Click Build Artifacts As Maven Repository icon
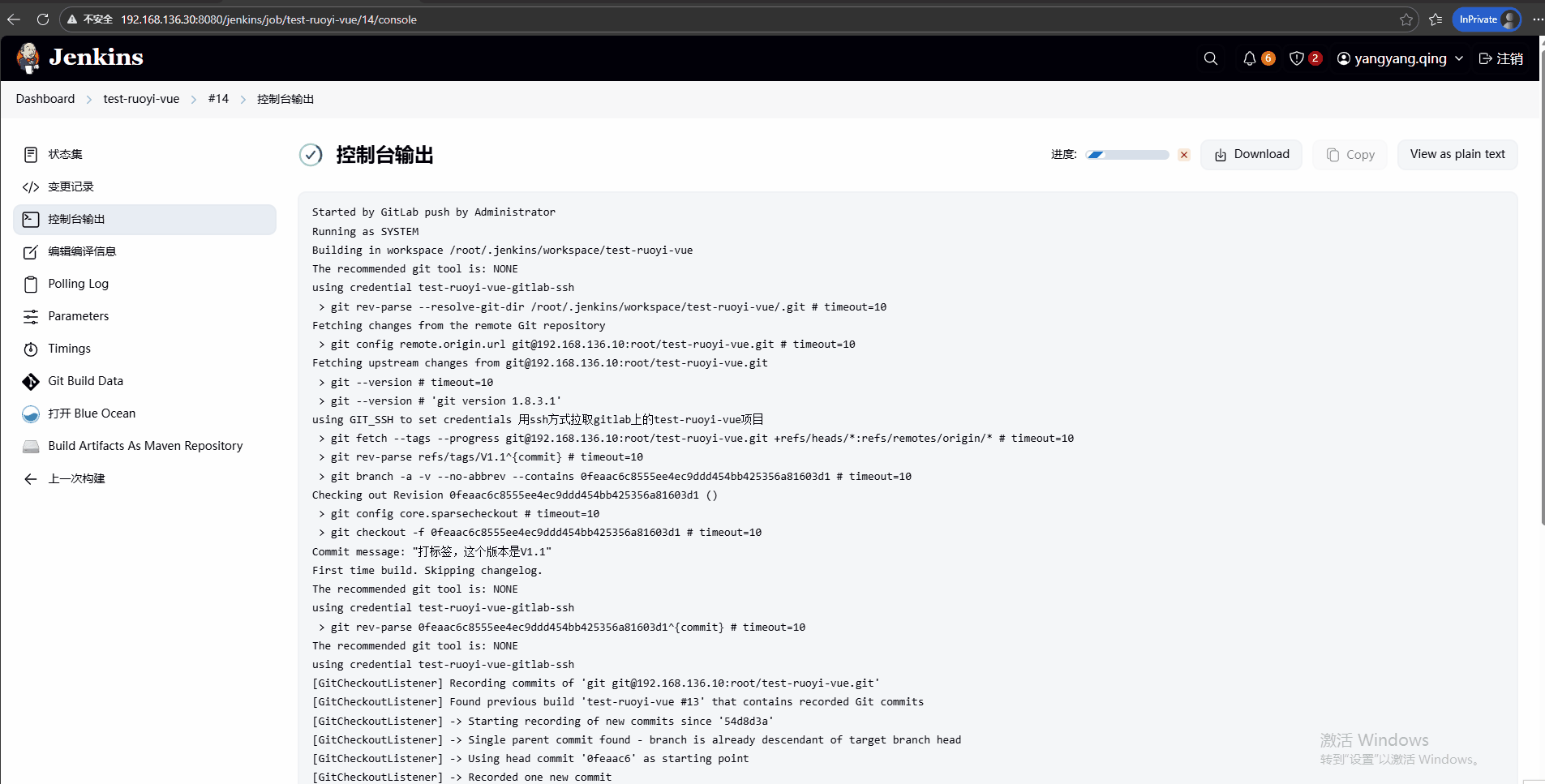The height and width of the screenshot is (784, 1545). [31, 447]
